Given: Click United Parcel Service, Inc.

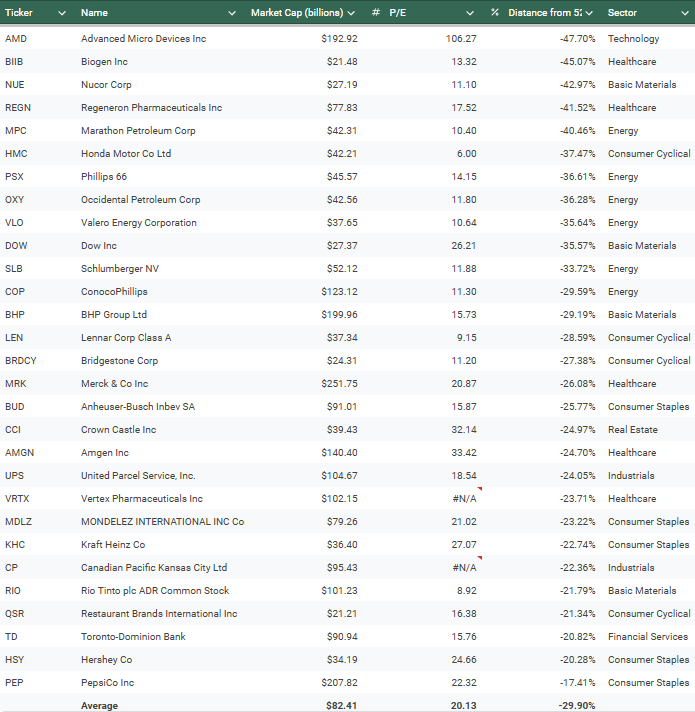Looking at the screenshot, I should (x=138, y=476).
